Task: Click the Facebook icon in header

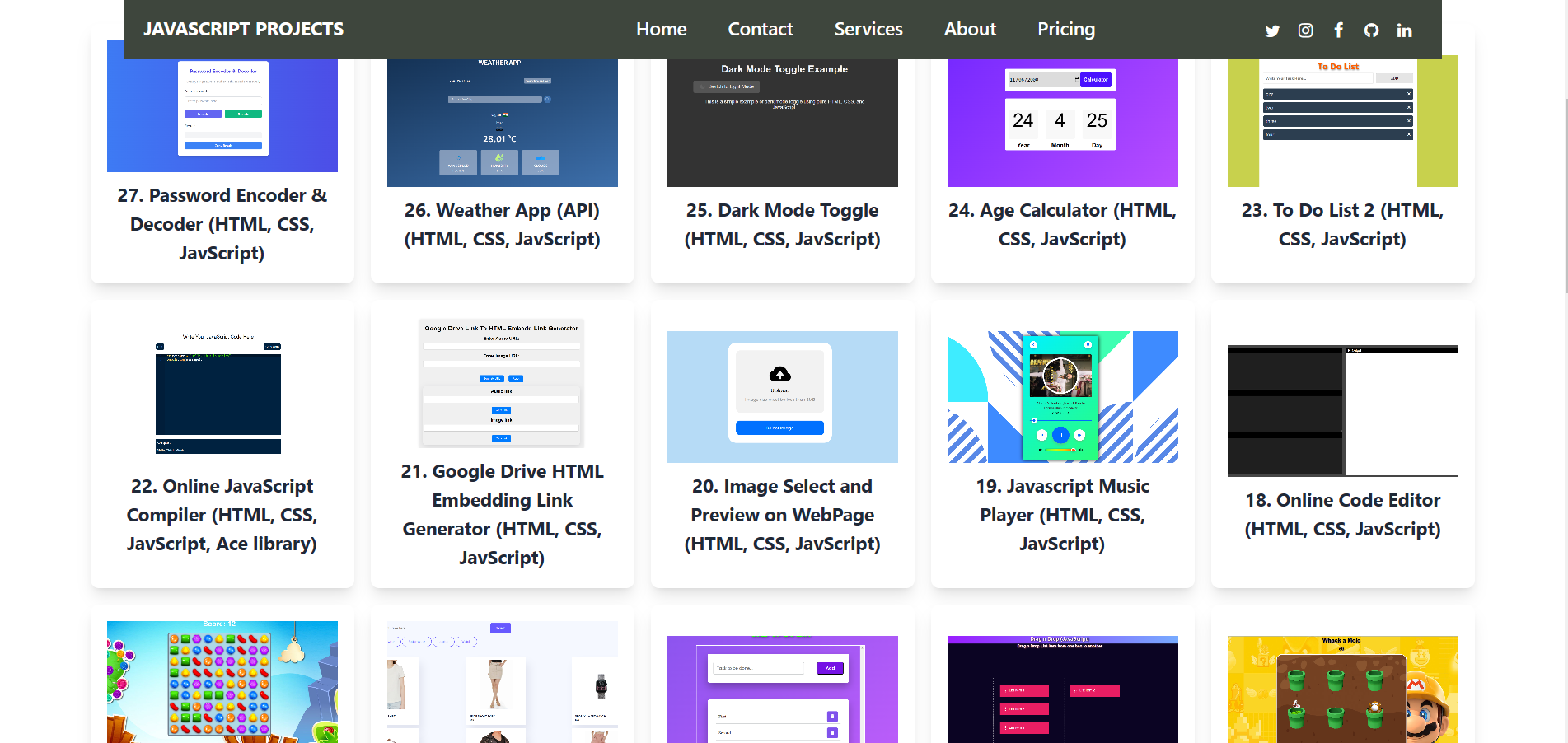Action: [1338, 30]
